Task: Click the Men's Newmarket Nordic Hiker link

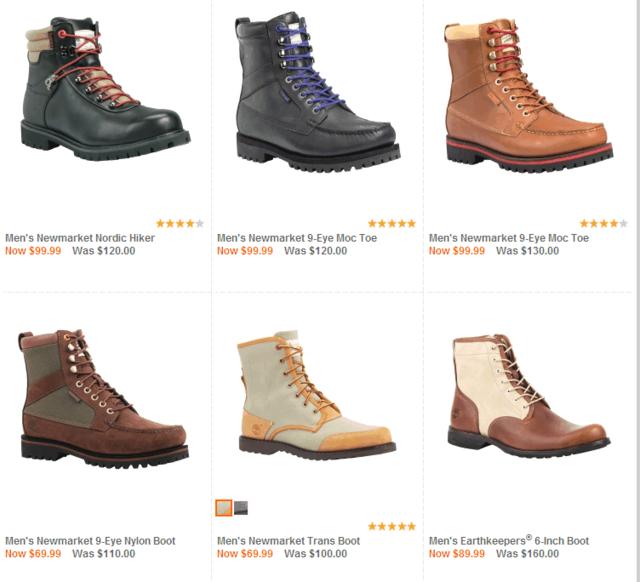Action: [80, 238]
